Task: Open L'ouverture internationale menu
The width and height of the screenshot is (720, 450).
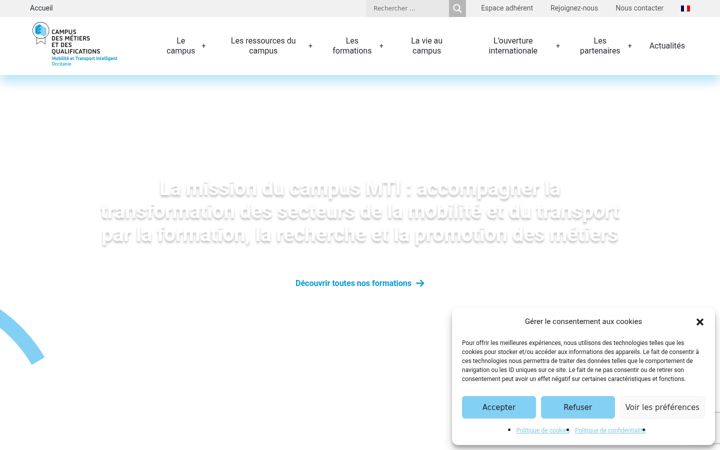Action: point(512,46)
